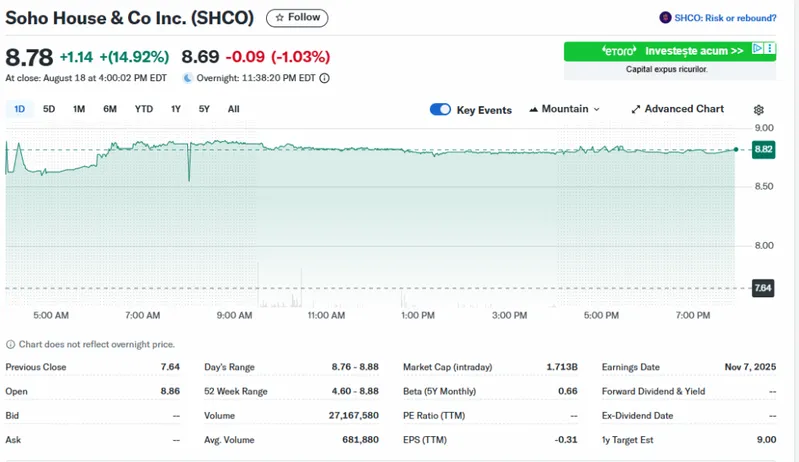
Task: Click the Volume value 27,167,580
Action: (354, 416)
